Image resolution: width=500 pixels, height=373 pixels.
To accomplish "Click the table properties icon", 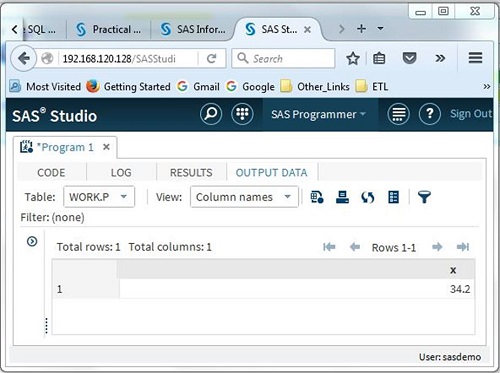I will (x=317, y=197).
